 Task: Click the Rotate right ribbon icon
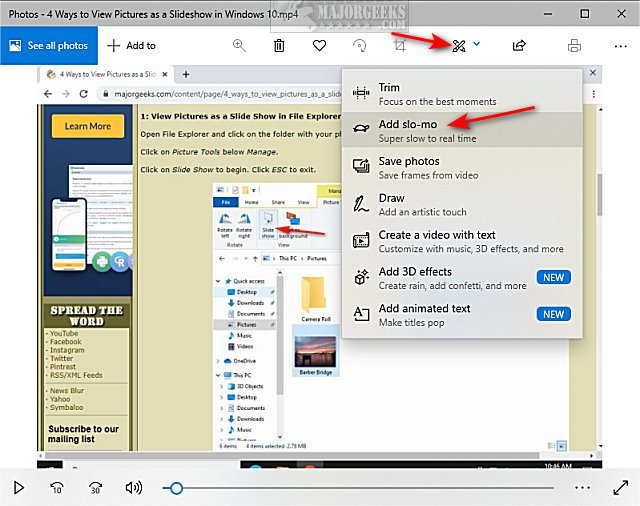click(244, 225)
